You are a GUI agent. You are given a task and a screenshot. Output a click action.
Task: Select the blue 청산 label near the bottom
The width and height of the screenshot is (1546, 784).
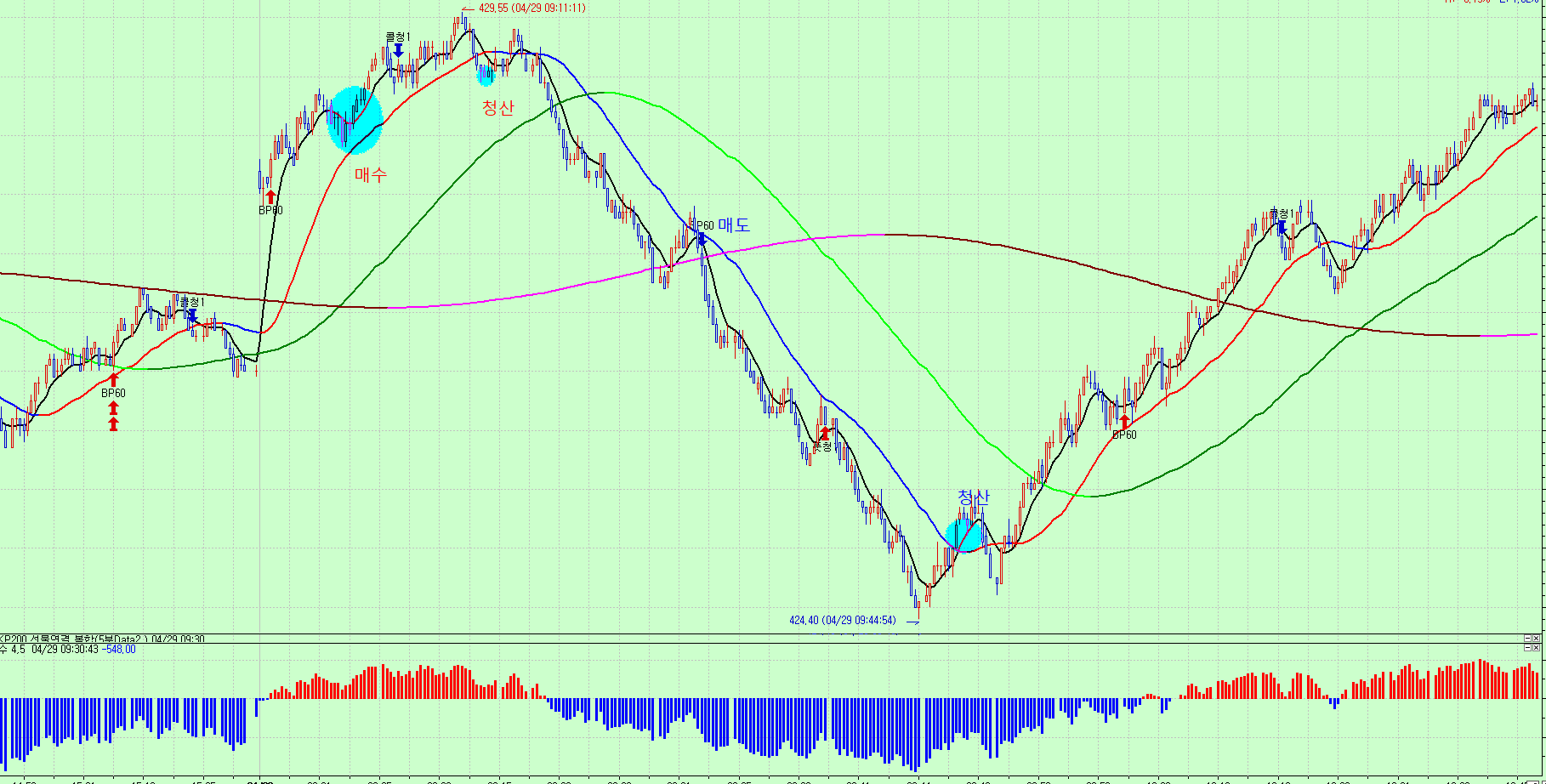click(973, 497)
